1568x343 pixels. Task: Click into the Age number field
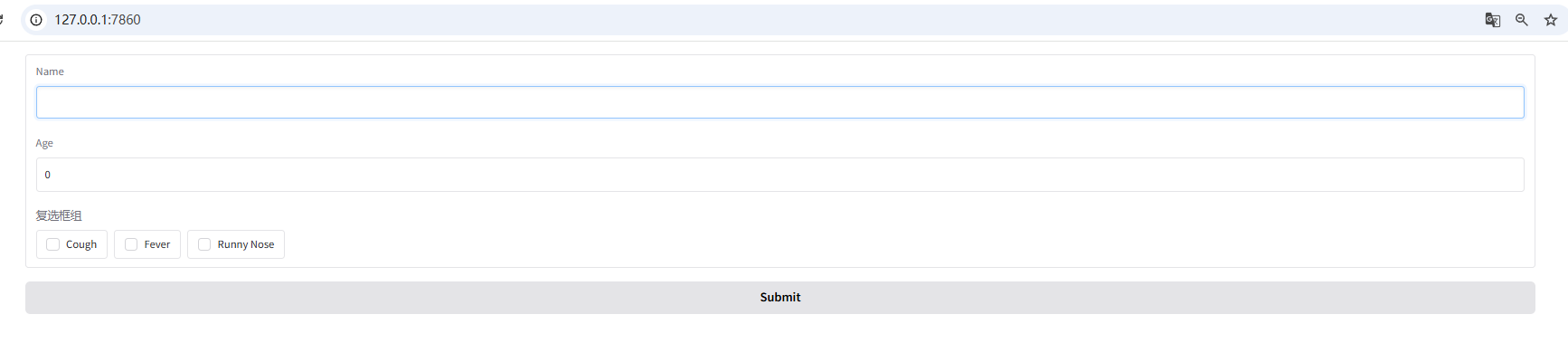click(779, 175)
